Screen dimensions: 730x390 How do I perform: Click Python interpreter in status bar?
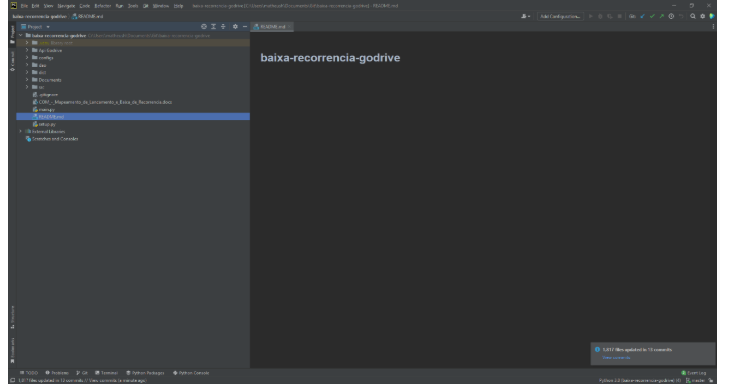click(641, 380)
